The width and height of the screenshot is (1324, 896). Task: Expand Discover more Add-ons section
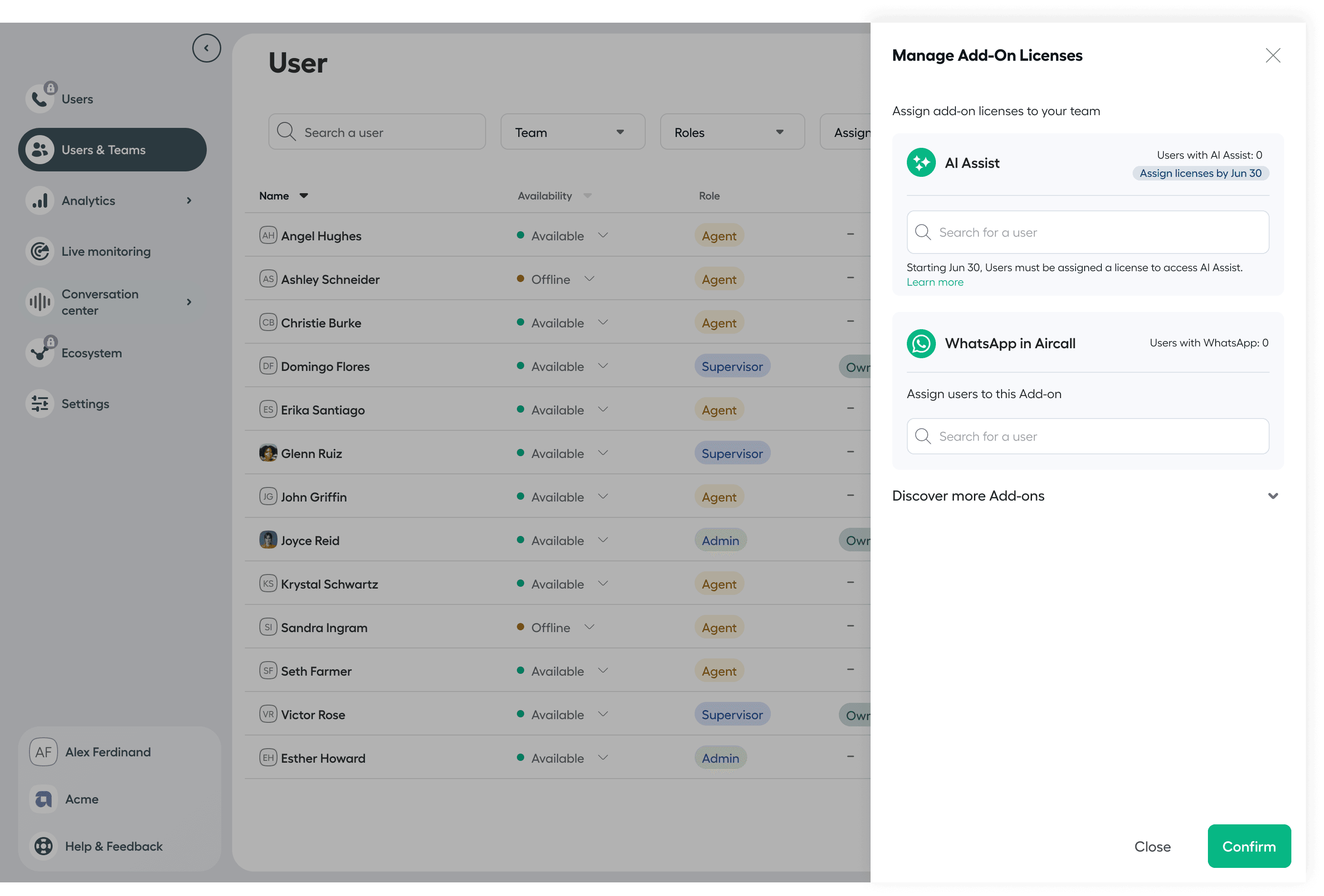coord(1272,496)
